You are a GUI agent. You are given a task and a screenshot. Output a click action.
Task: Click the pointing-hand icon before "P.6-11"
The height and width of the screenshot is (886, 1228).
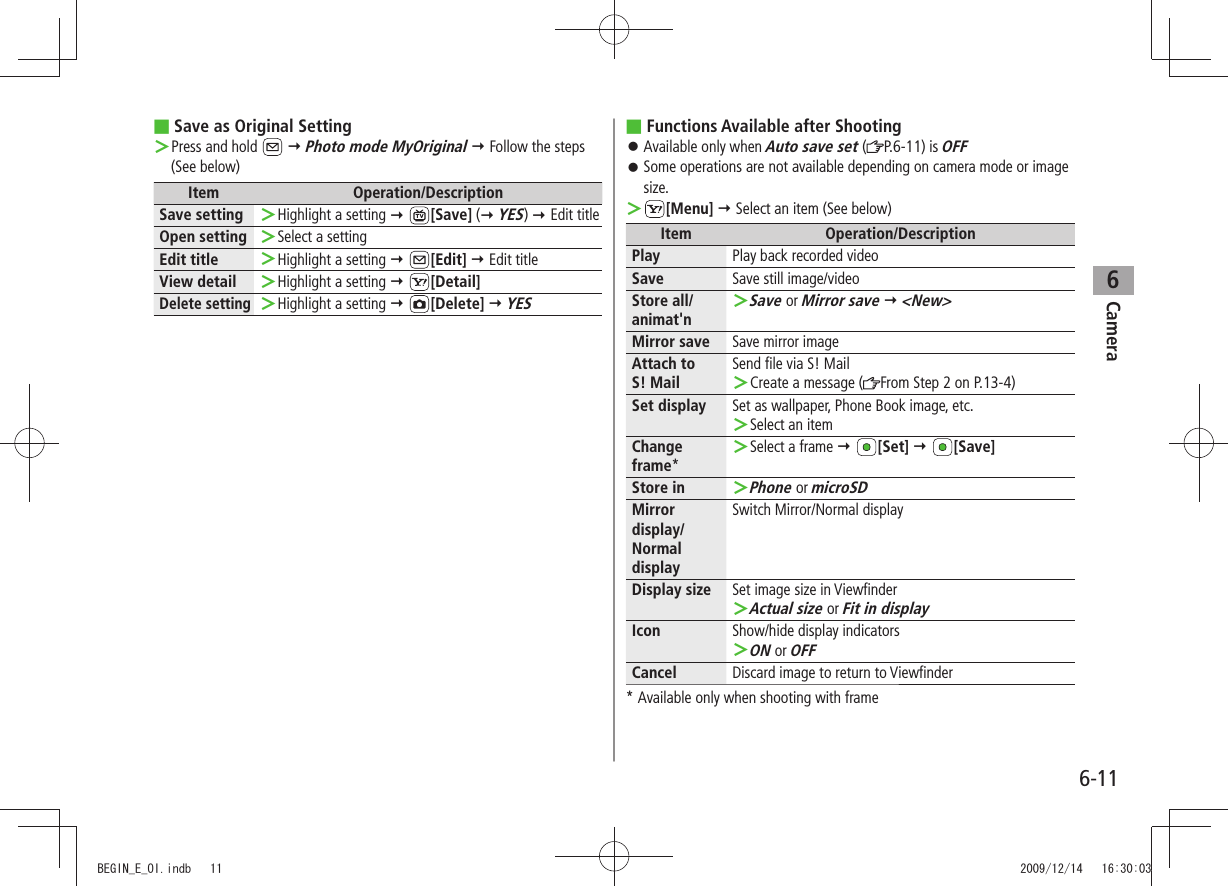pos(874,147)
